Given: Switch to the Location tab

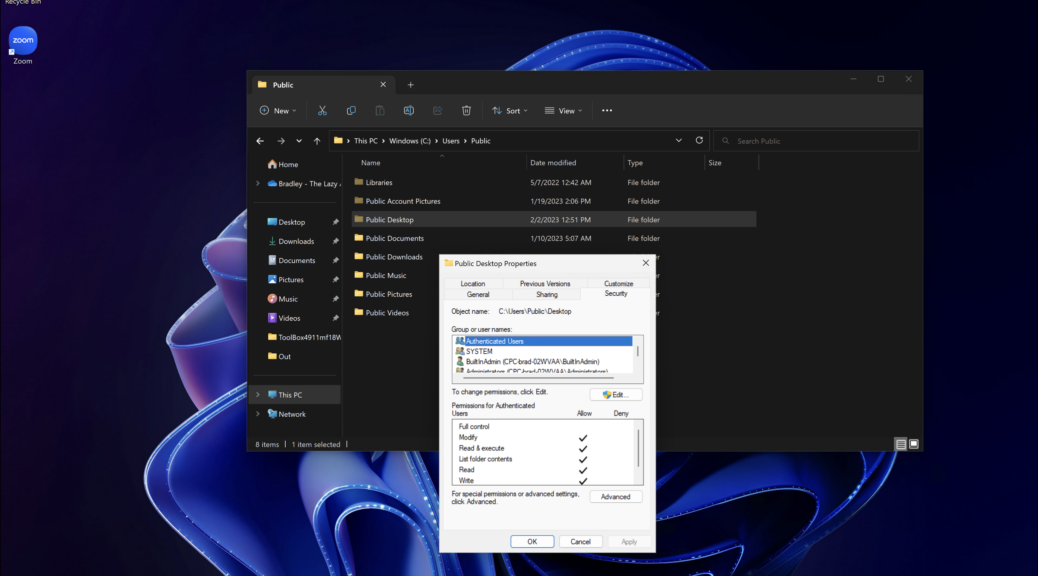Looking at the screenshot, I should [473, 283].
